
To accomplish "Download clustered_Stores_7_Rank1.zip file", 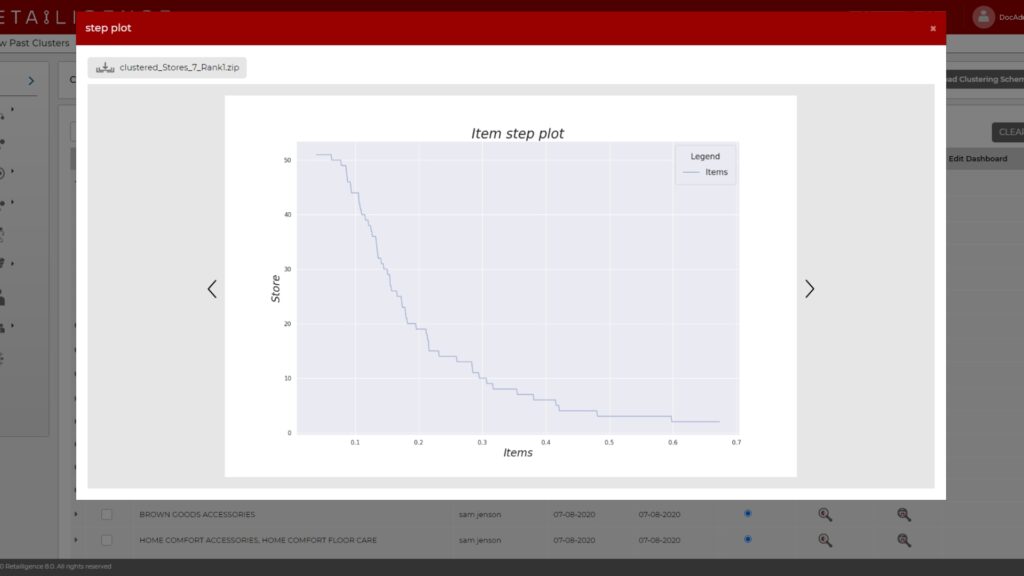I will point(167,68).
